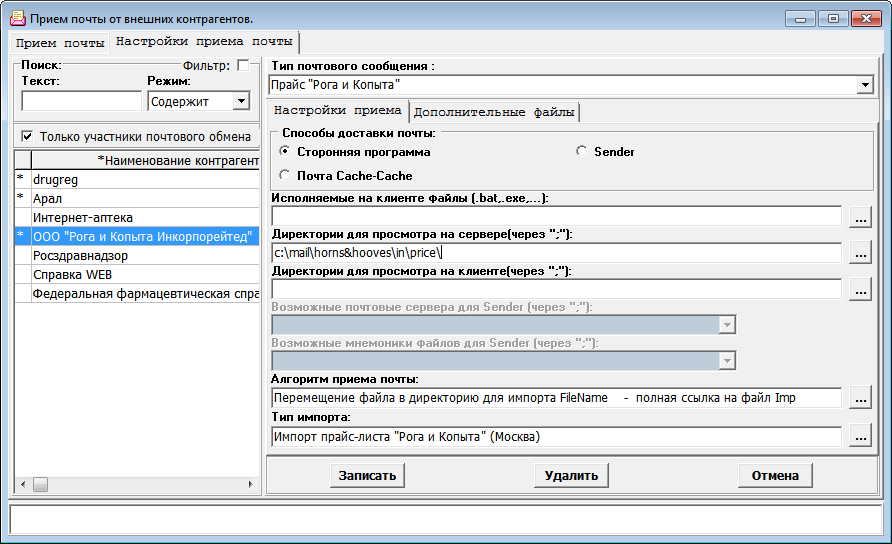Expand the Режим search mode dropdown
This screenshot has height=544, width=892.
point(240,101)
